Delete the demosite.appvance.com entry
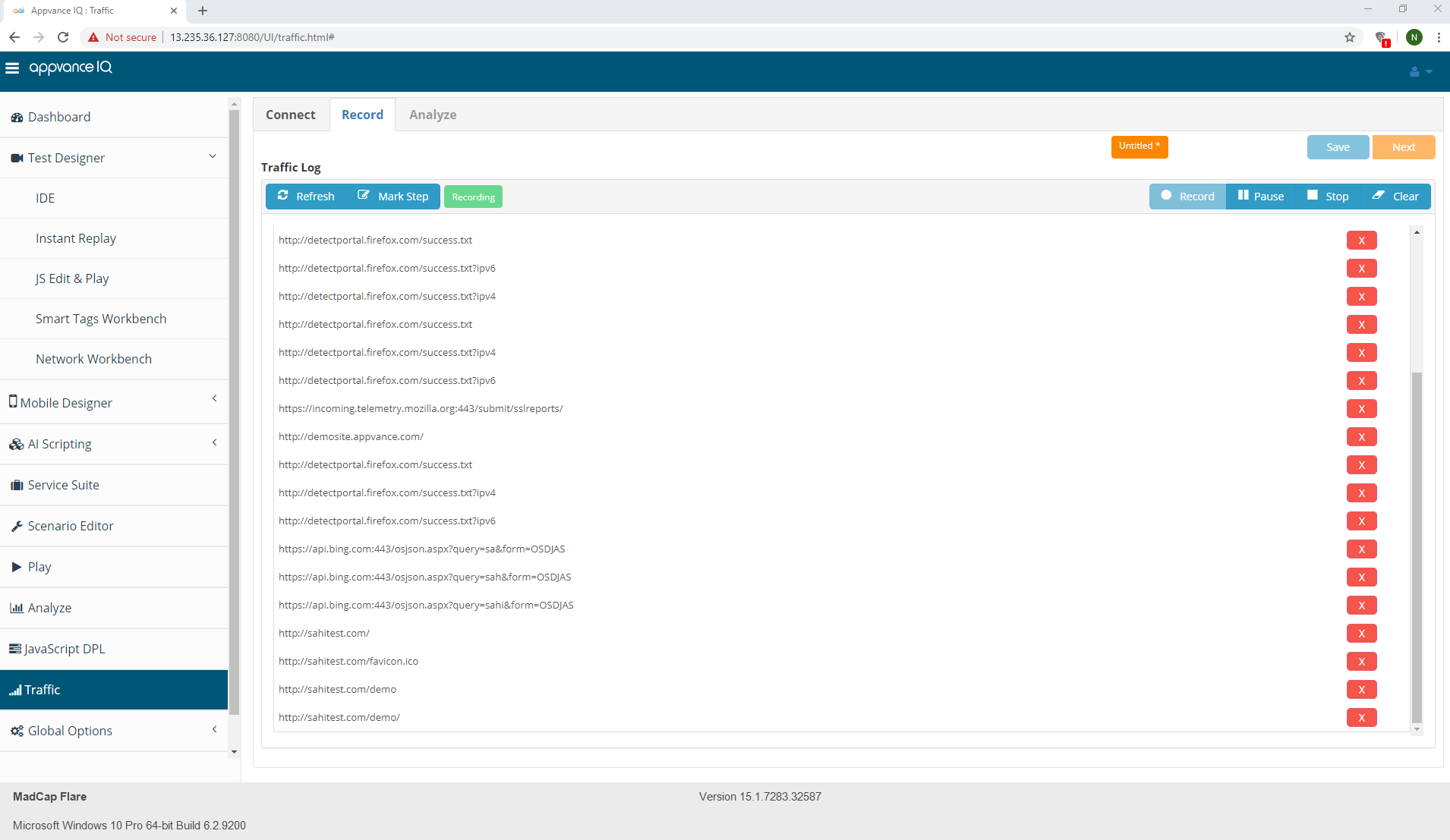 tap(1361, 437)
